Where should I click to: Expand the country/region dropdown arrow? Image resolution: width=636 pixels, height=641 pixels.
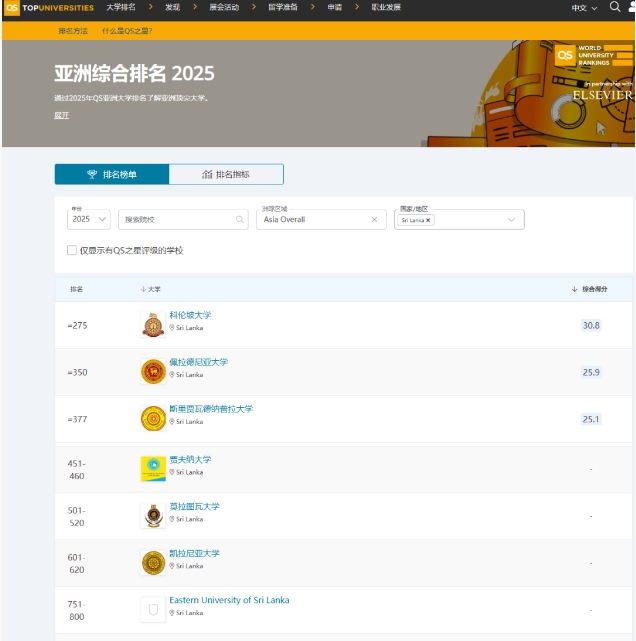coord(511,220)
